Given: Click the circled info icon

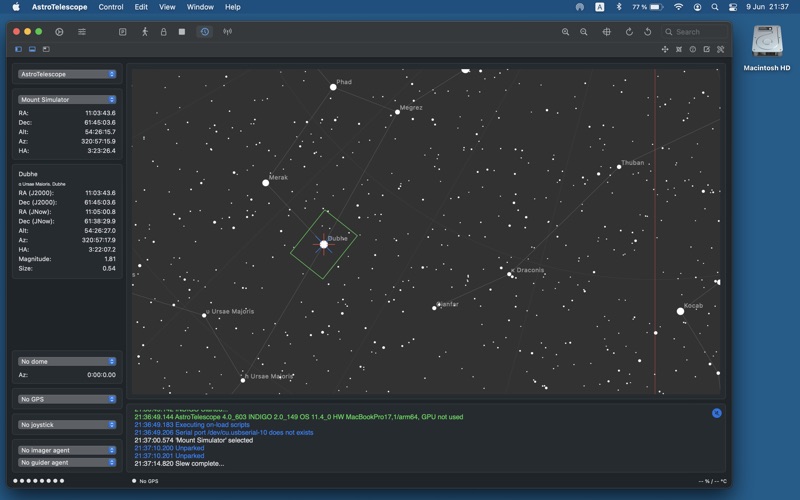Looking at the screenshot, I should pos(692,49).
